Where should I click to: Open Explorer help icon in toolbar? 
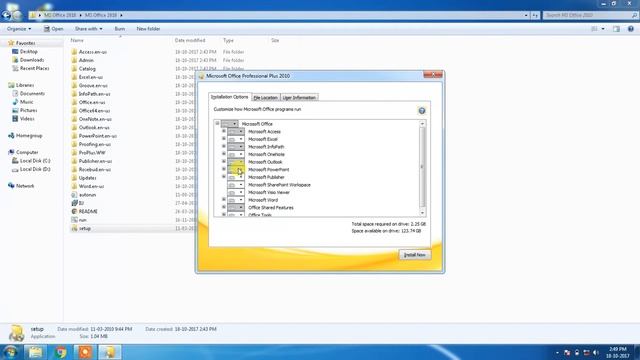631,29
